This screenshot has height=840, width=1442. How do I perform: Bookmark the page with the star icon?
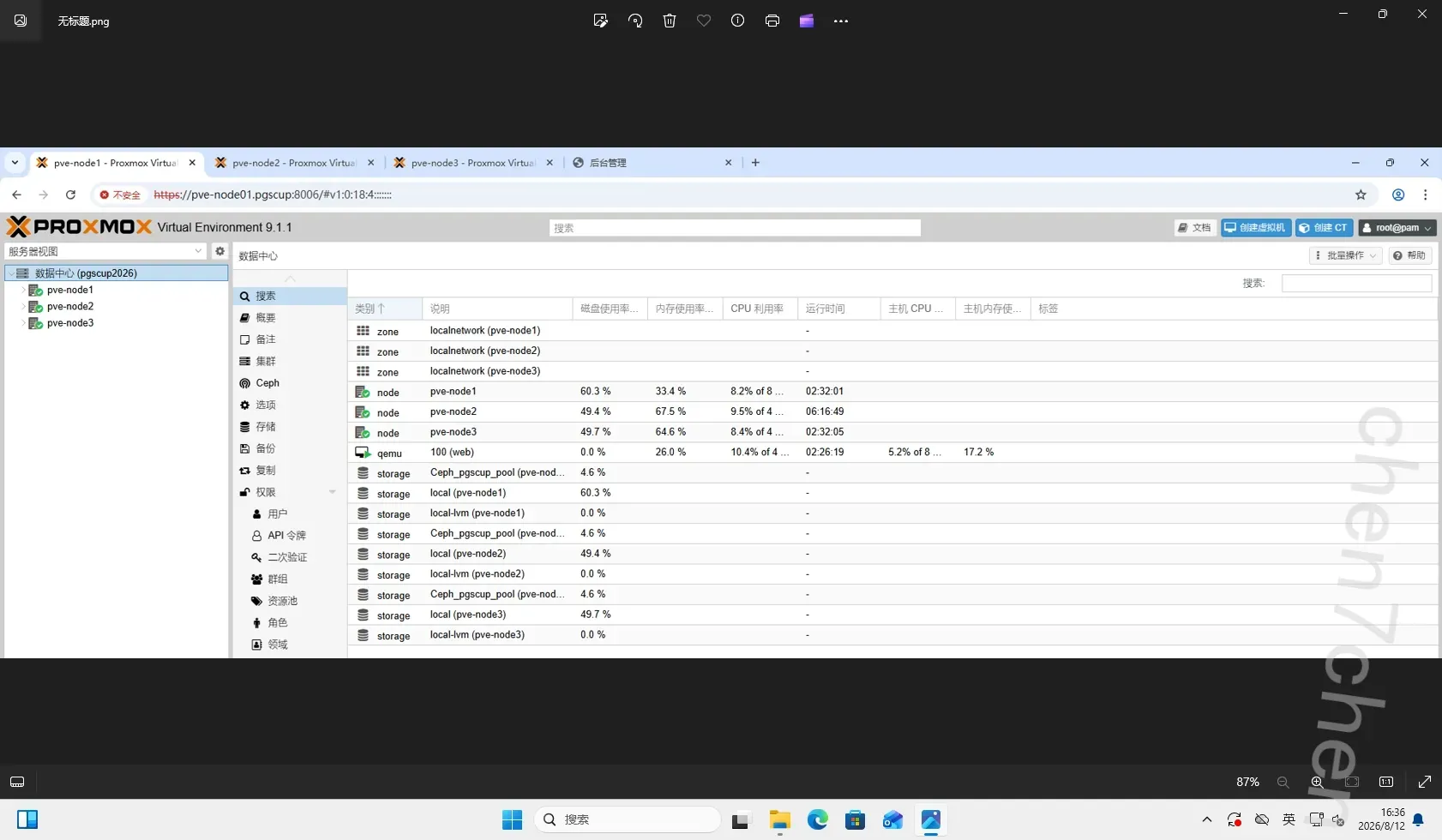click(1361, 195)
